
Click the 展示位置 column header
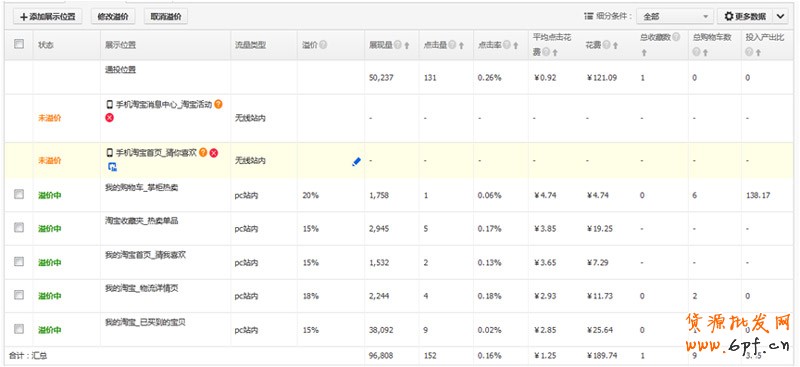120,45
